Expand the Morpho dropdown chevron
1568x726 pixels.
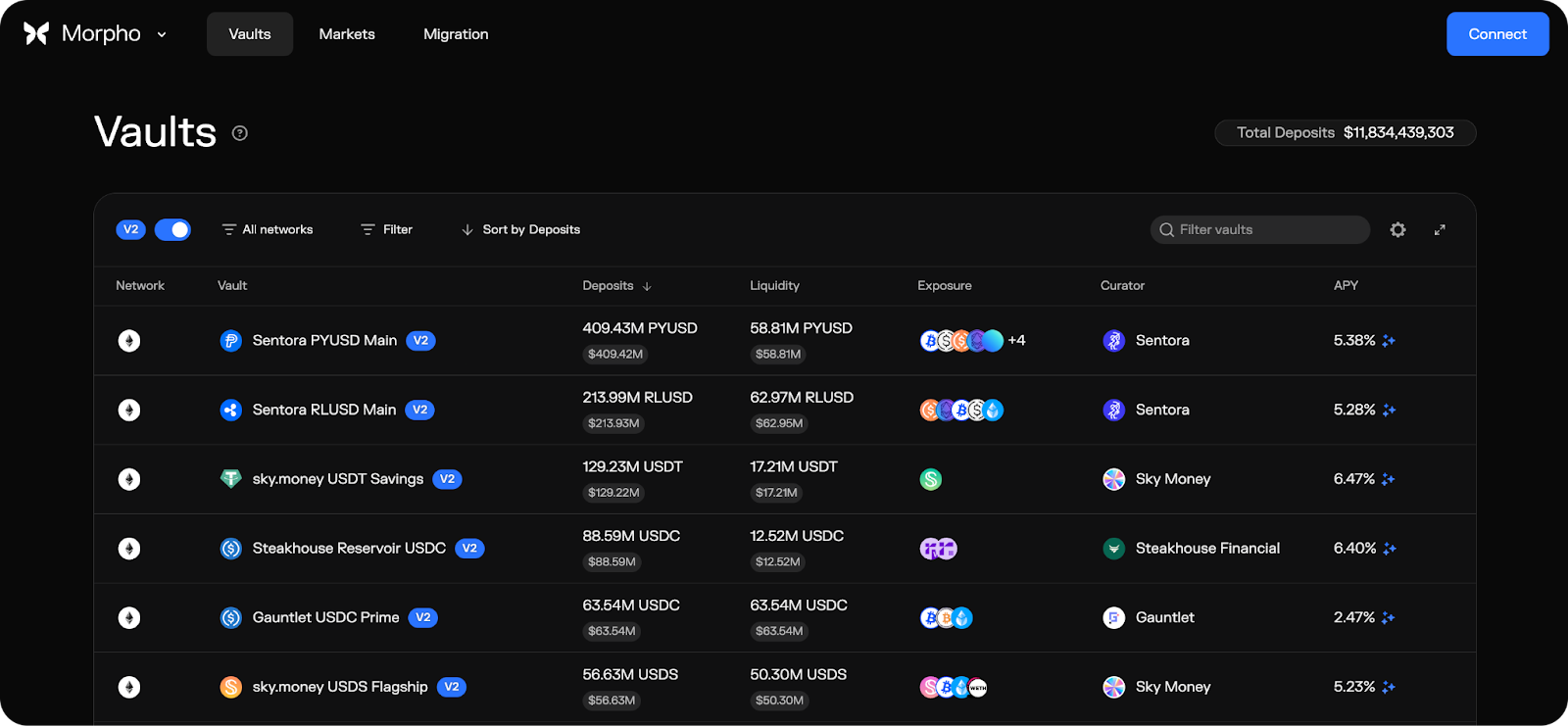[162, 34]
